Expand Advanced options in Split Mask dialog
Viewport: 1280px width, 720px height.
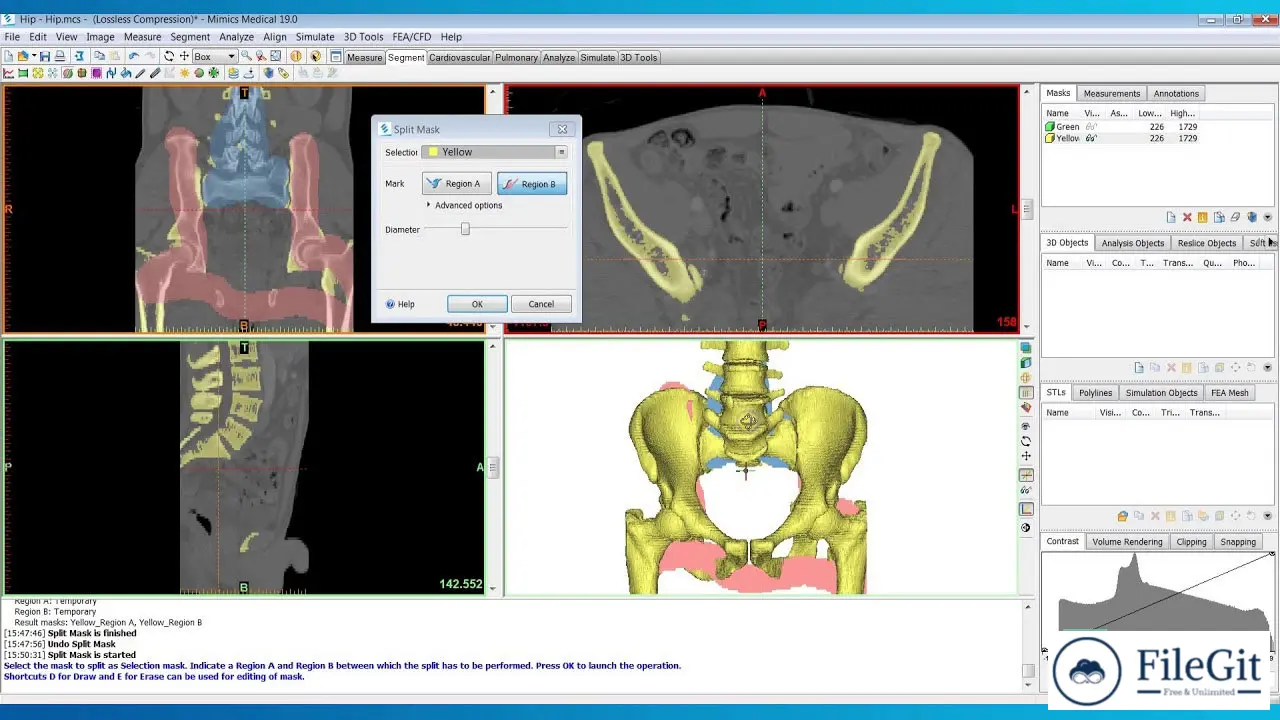[x=464, y=205]
